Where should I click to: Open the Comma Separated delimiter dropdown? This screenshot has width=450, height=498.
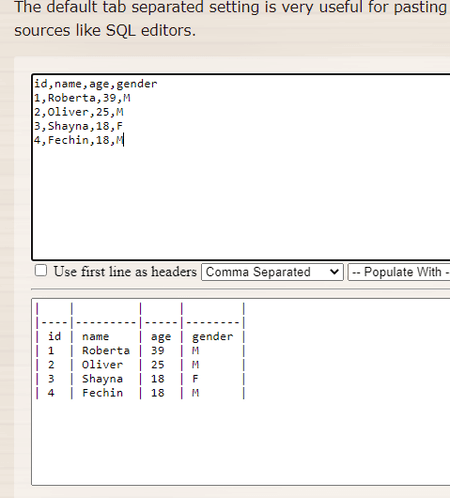point(272,272)
